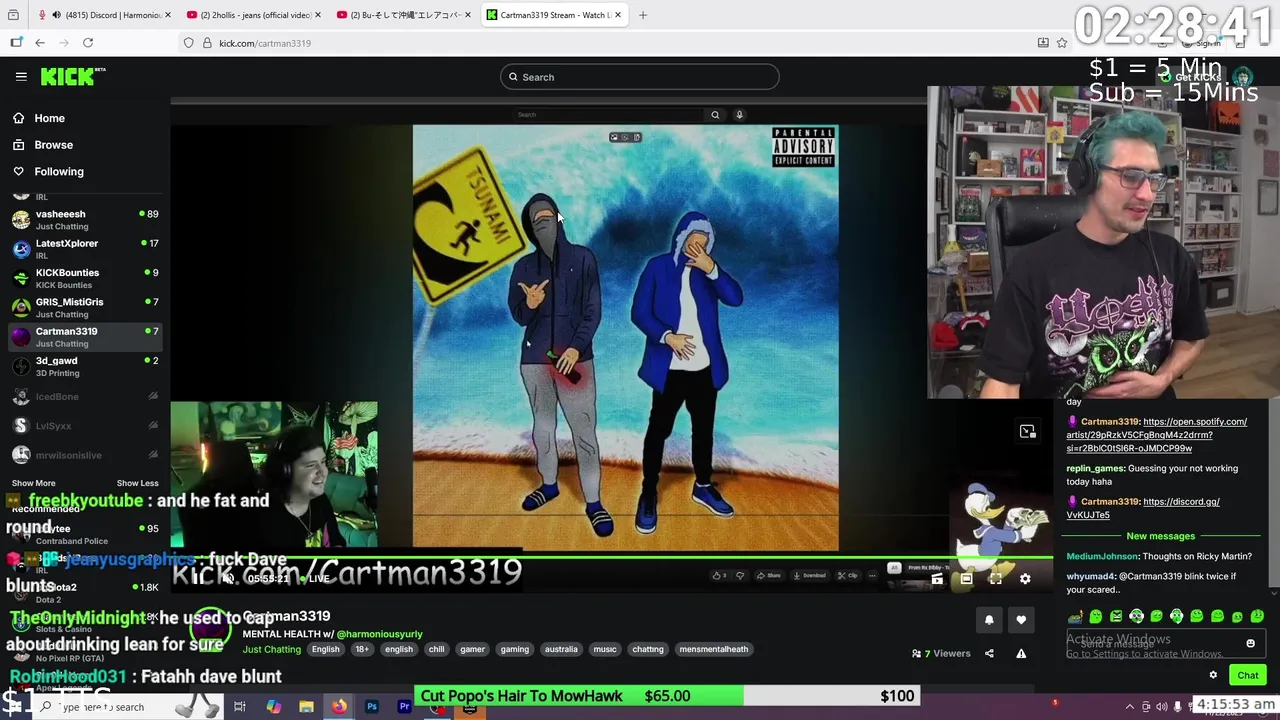
Task: Open discord.gg link in chat
Action: 1143,508
